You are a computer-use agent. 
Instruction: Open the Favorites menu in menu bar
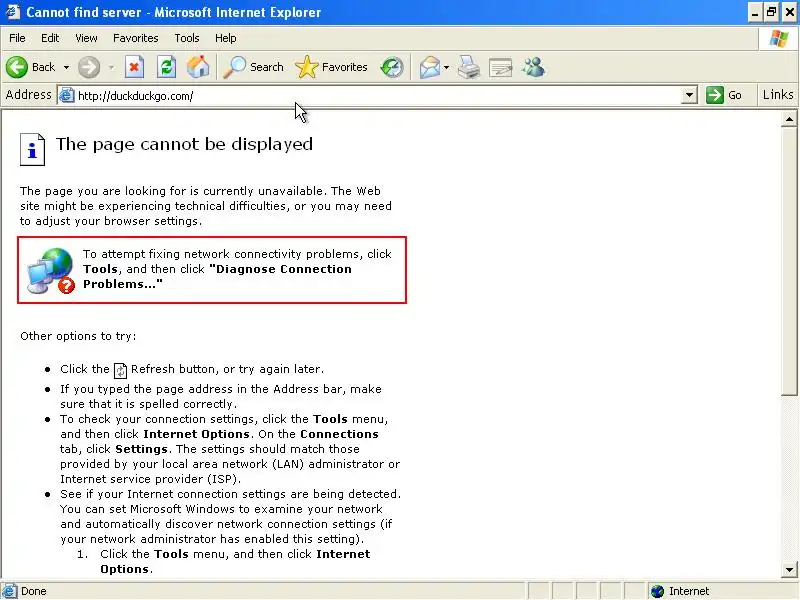click(136, 38)
